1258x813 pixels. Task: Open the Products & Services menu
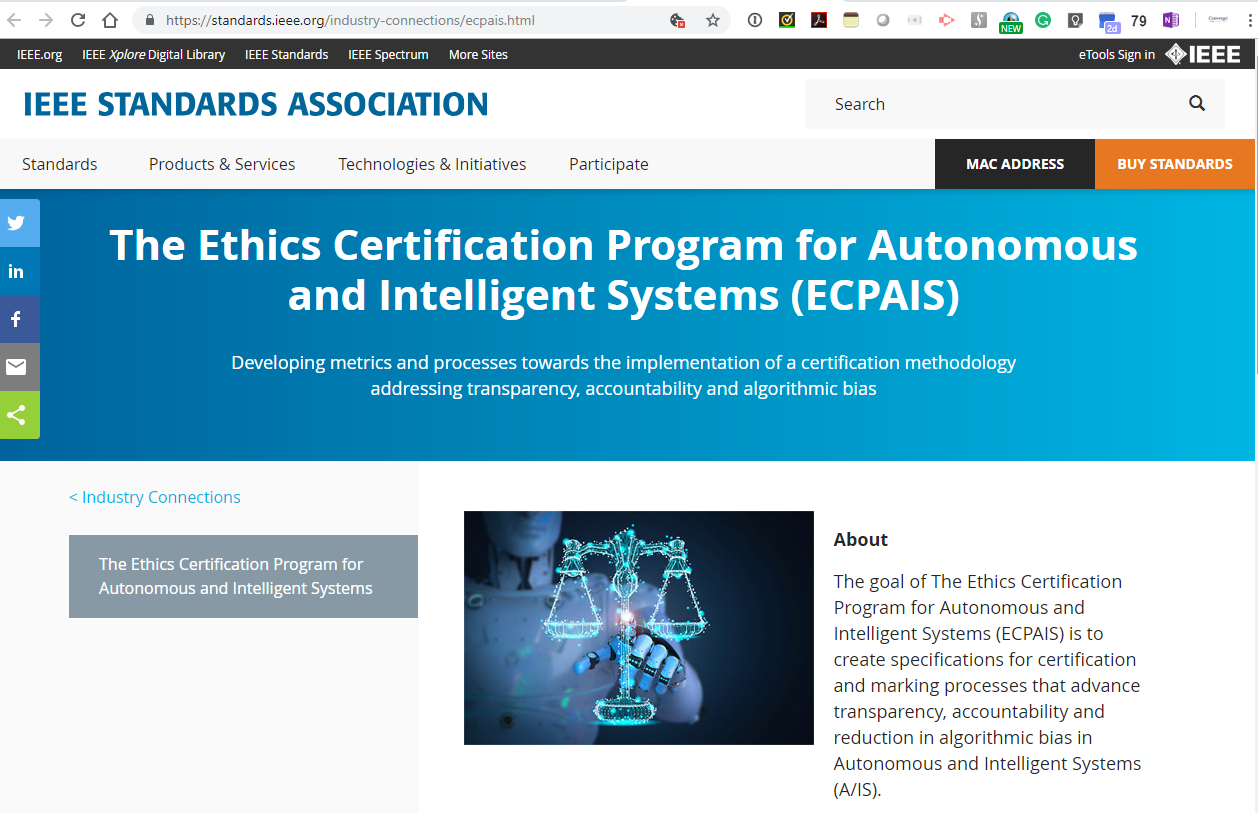click(x=222, y=164)
